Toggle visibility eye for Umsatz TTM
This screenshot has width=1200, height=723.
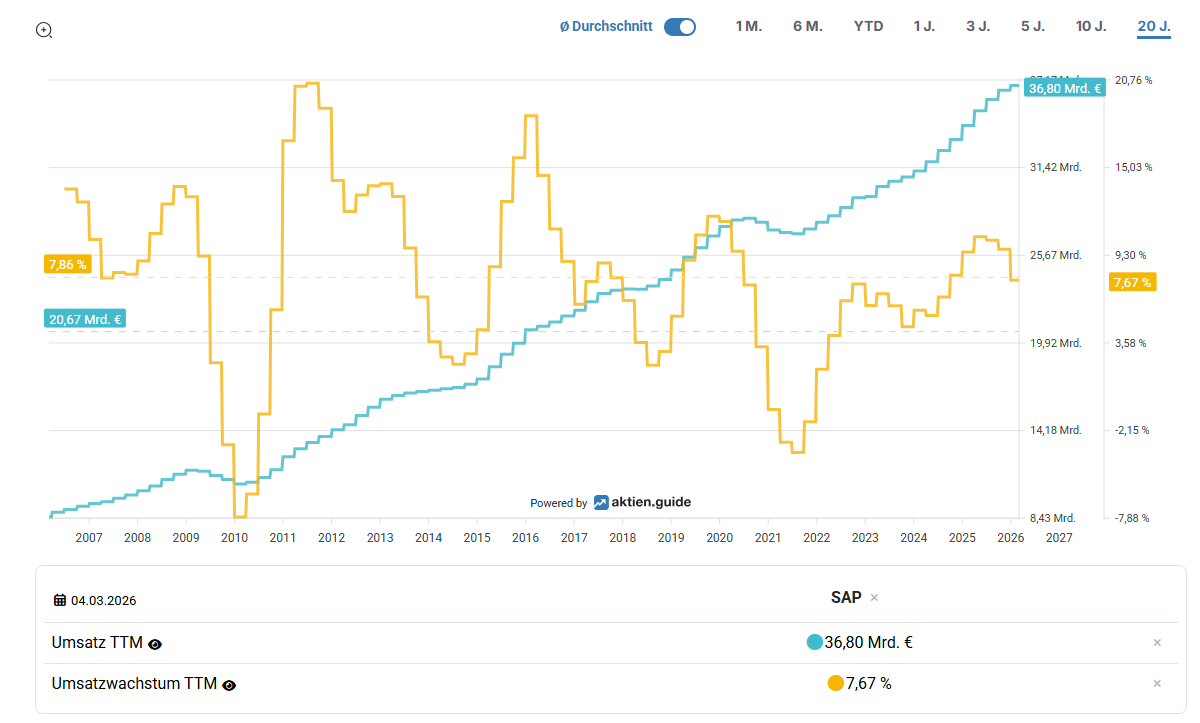[155, 644]
